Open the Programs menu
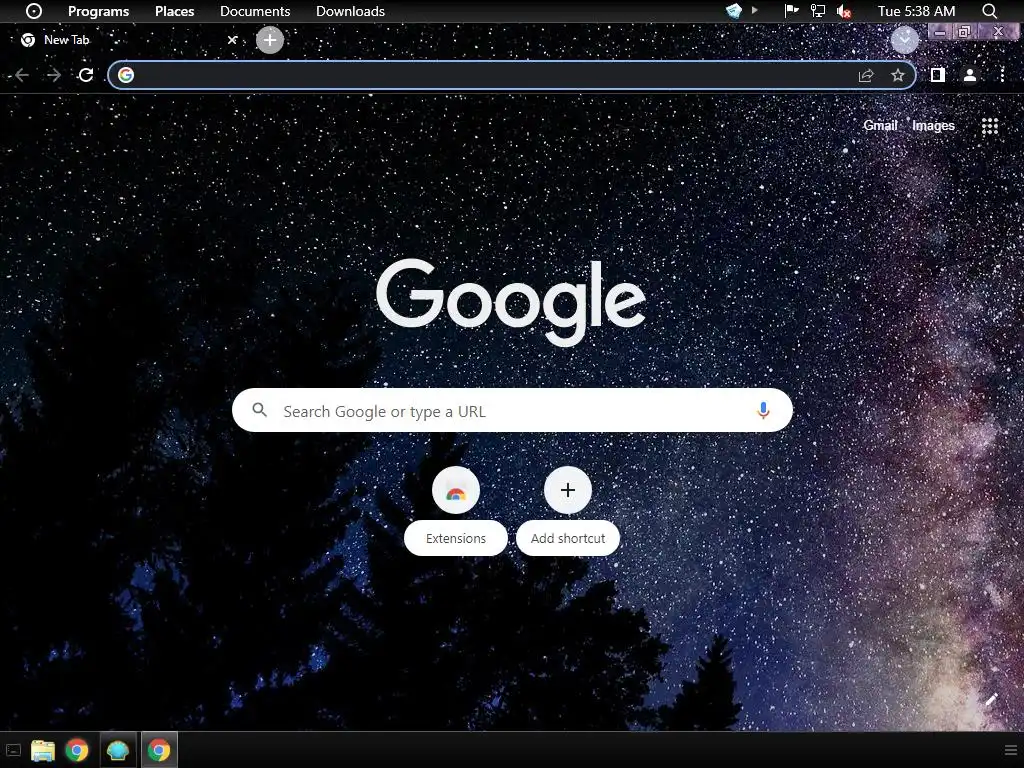This screenshot has height=768, width=1024. tap(99, 11)
